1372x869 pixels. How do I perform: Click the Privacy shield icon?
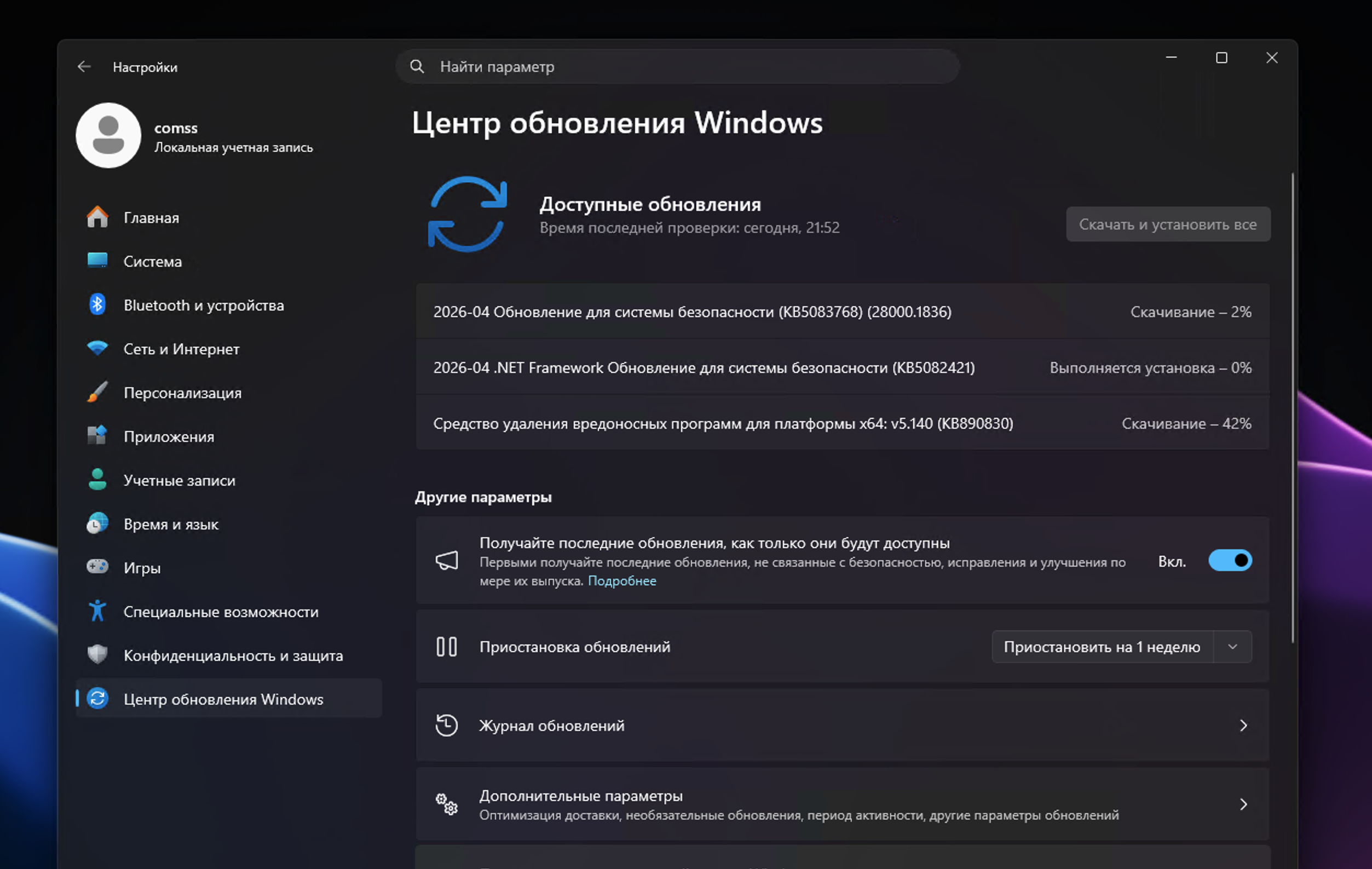(97, 654)
